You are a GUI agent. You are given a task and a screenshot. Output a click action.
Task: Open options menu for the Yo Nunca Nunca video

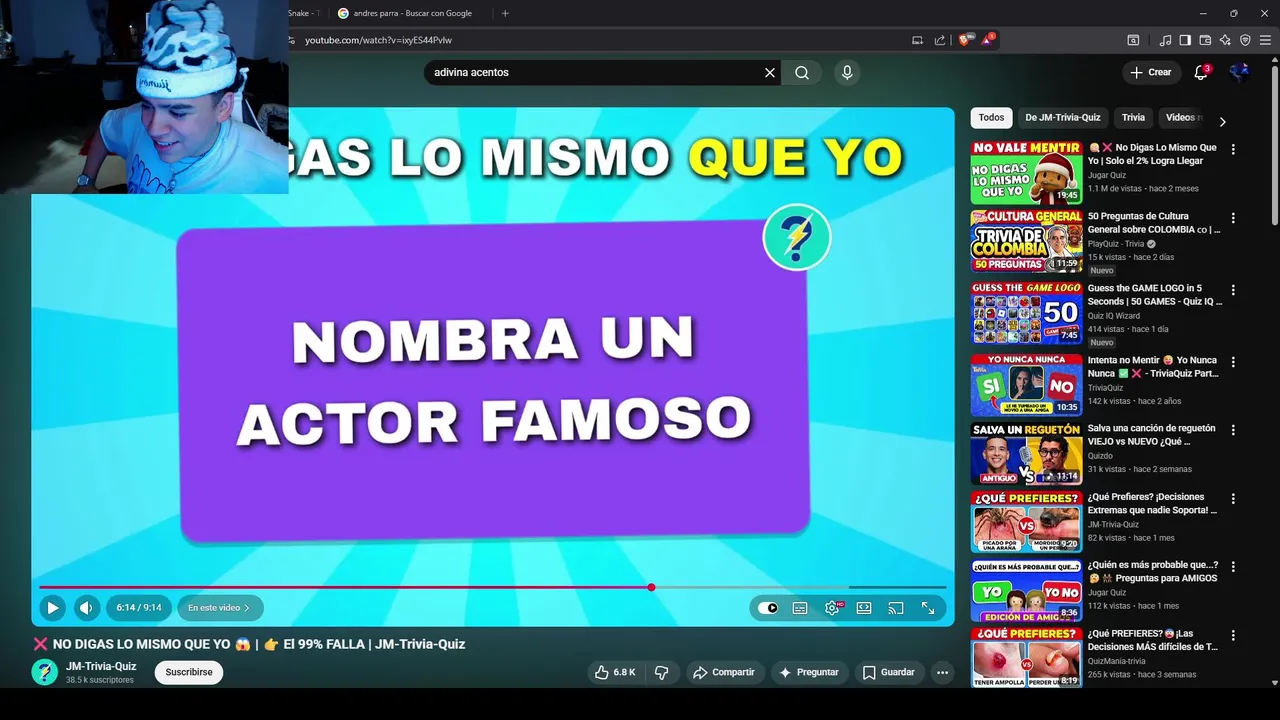(1233, 362)
